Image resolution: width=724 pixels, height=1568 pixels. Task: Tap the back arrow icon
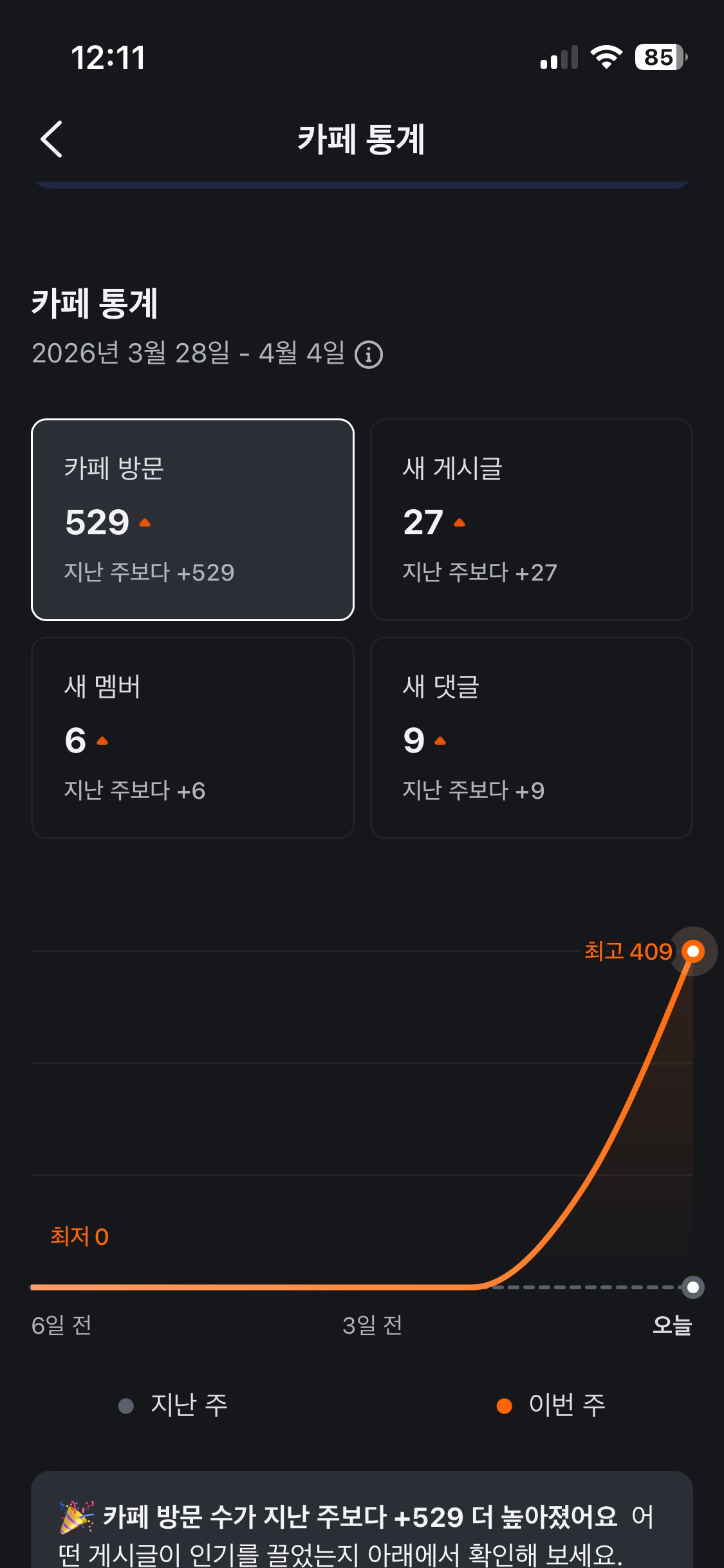[x=51, y=139]
